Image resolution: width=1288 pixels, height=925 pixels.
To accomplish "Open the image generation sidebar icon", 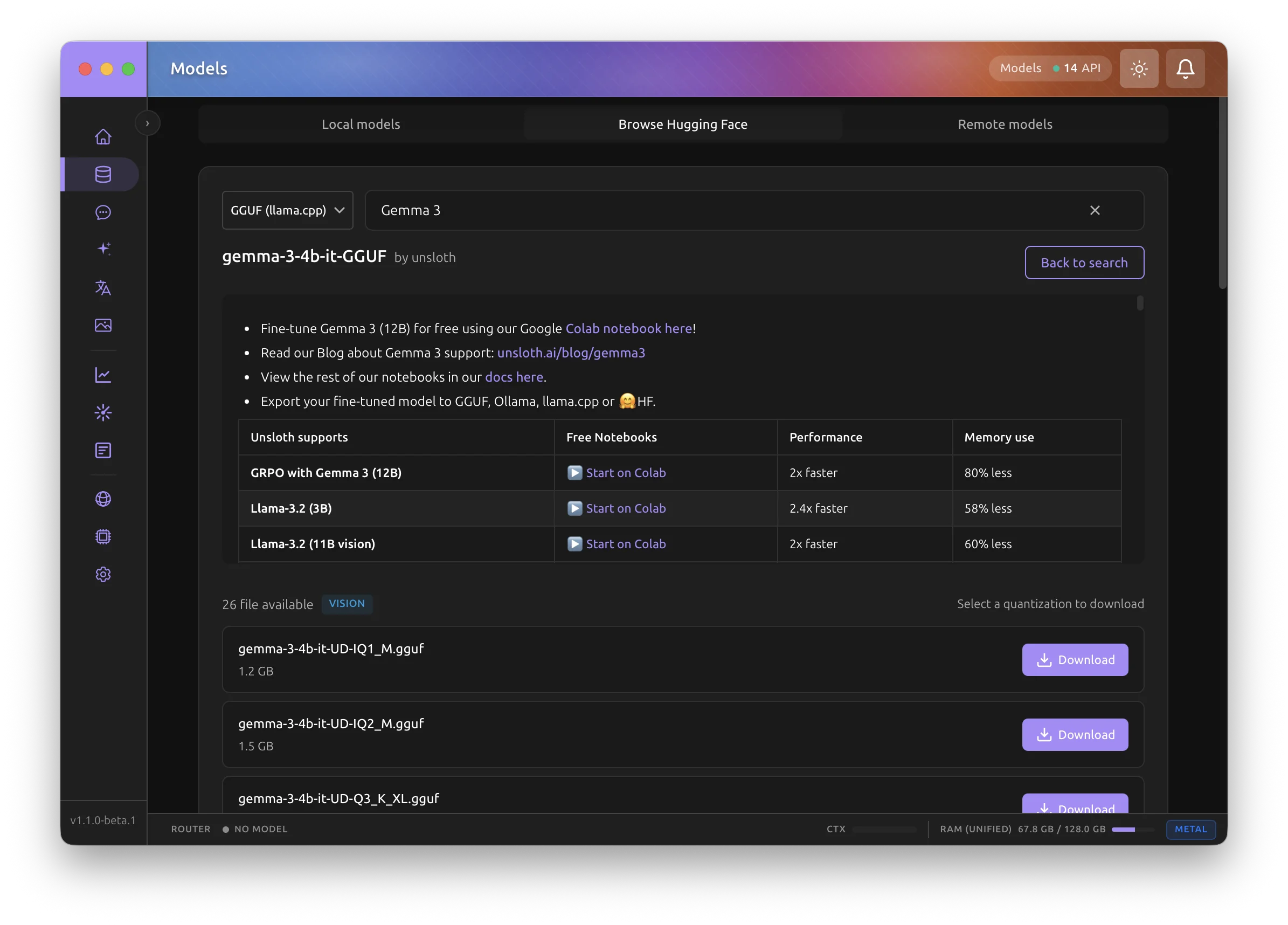I will point(103,326).
